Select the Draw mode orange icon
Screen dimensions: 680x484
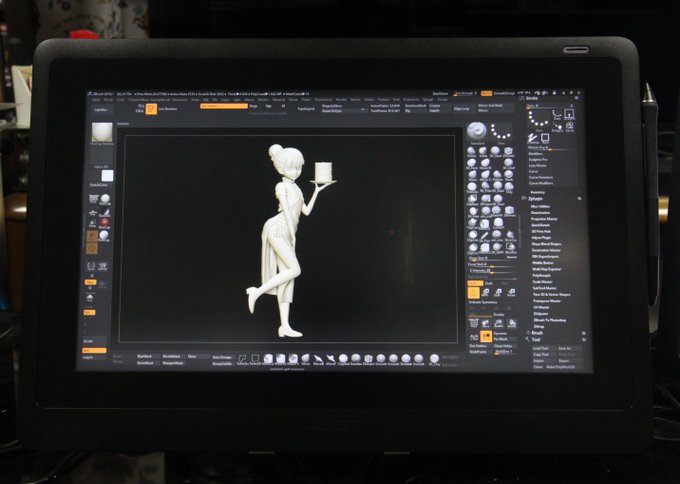474,292
